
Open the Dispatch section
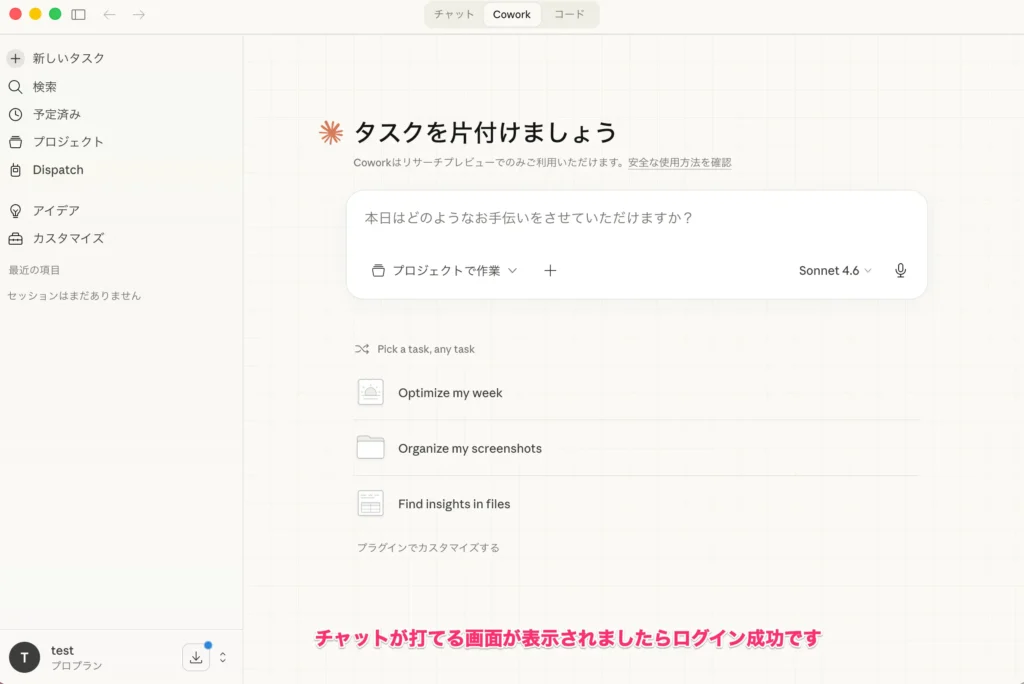[56, 170]
